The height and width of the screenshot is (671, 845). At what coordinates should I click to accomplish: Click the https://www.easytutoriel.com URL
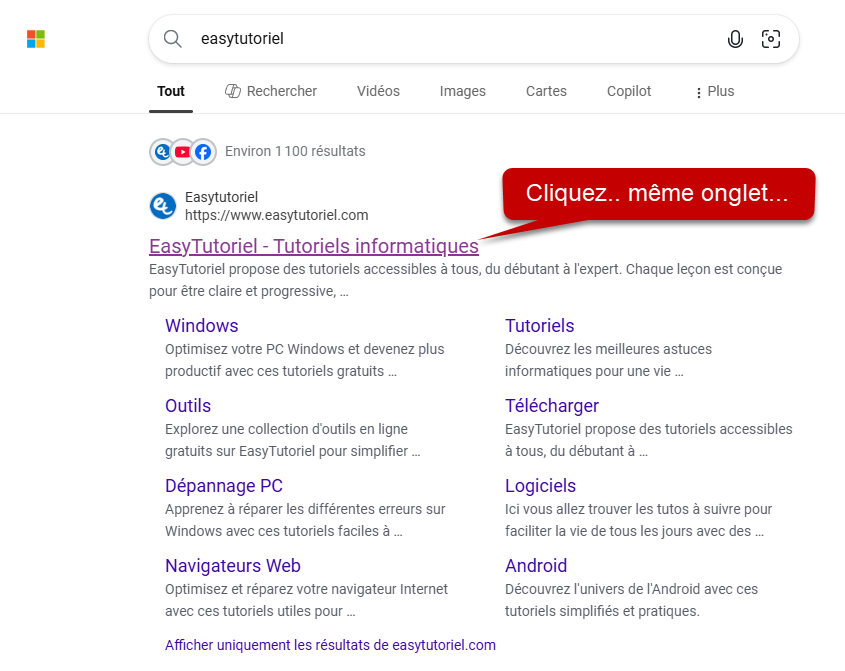pos(276,215)
